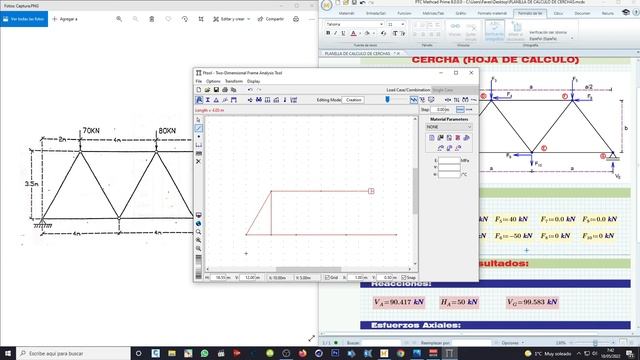The height and width of the screenshot is (360, 640).
Task: Open the Options menu in Ftool
Action: coord(213,81)
